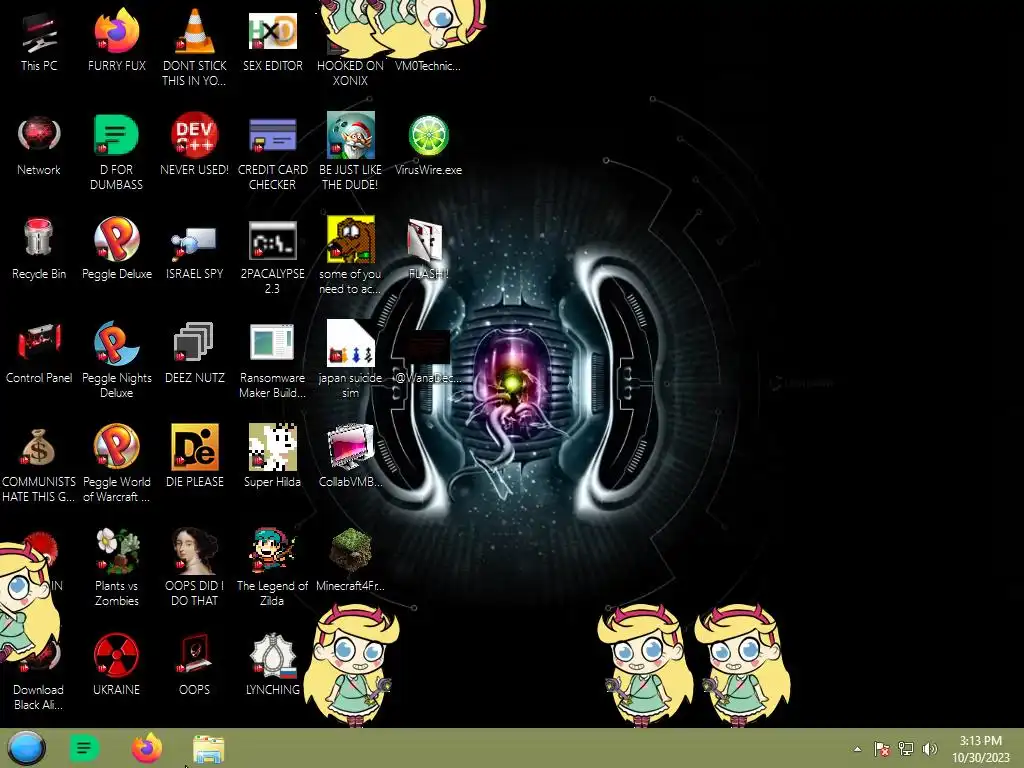Open the Action Center flag icon

pyautogui.click(x=882, y=749)
